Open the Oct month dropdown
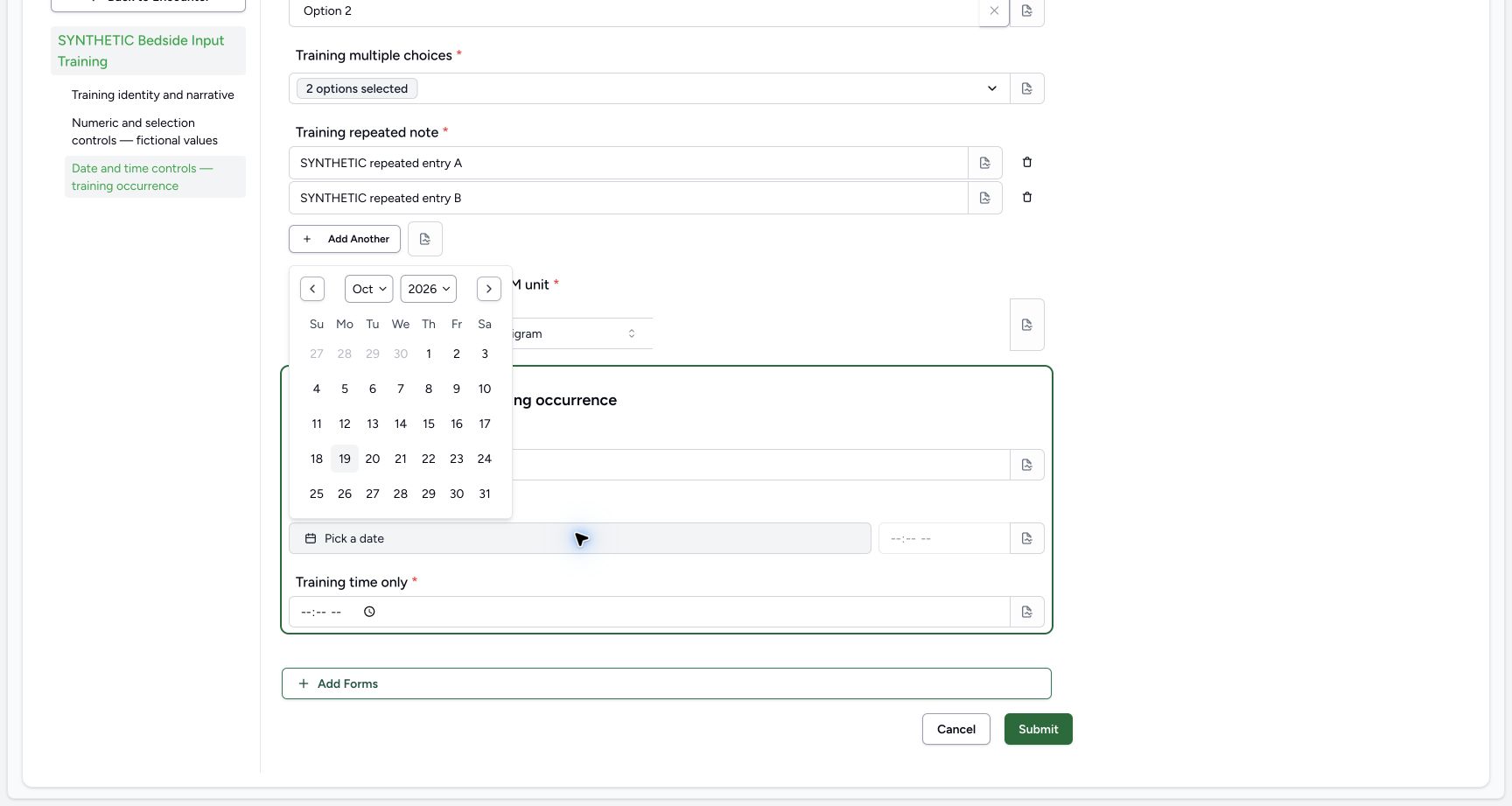Screen dimensions: 1512x806 (x=369, y=289)
